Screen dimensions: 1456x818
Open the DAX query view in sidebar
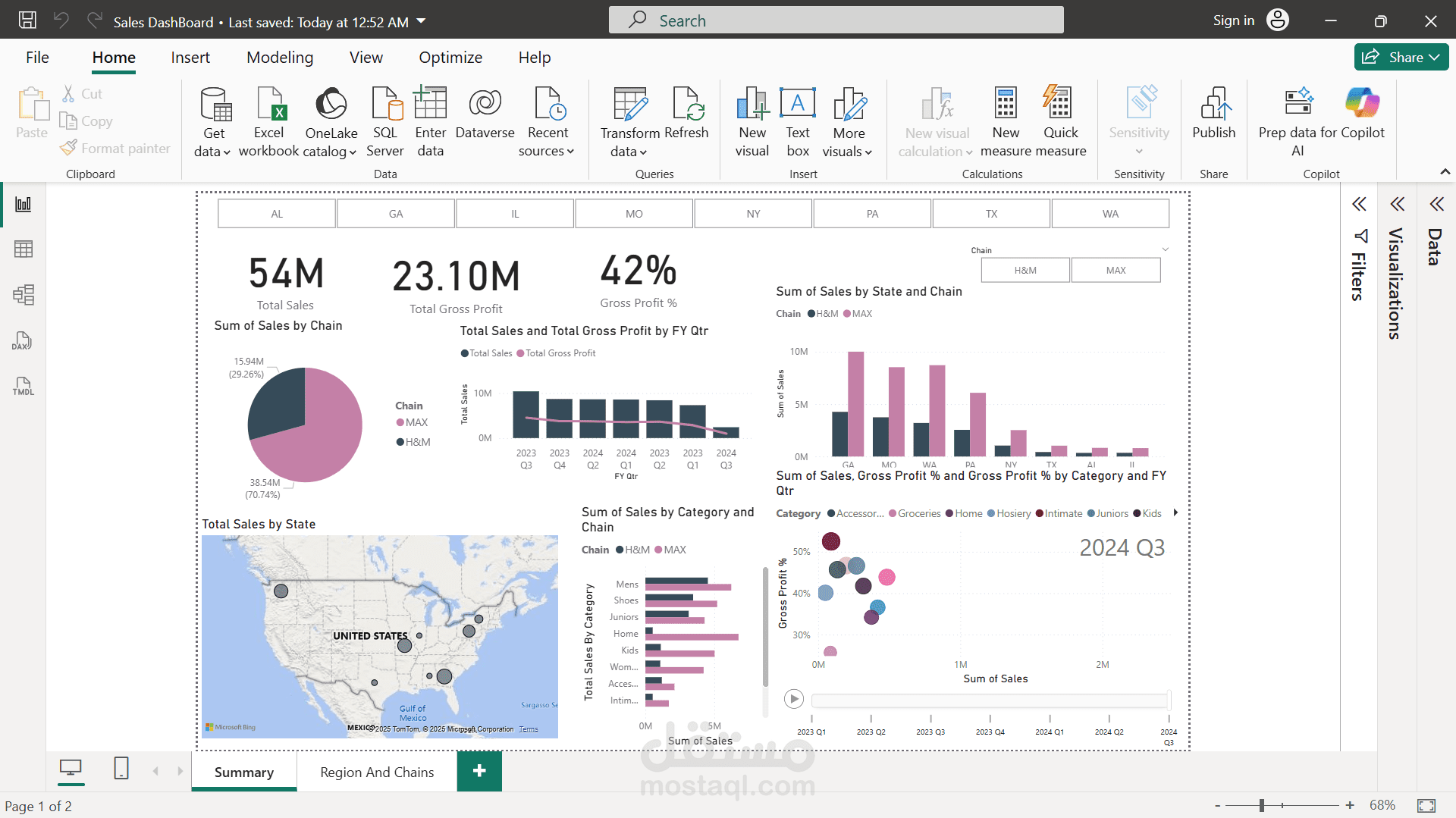pyautogui.click(x=23, y=340)
